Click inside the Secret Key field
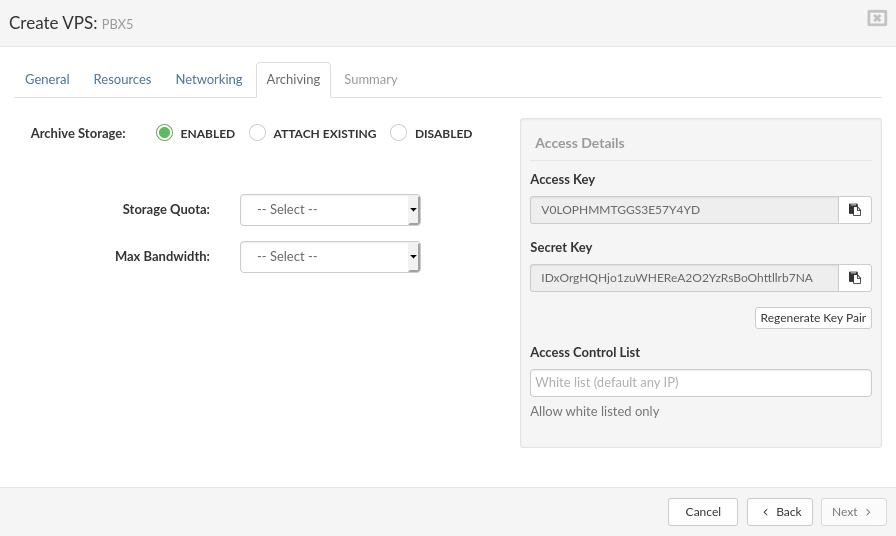This screenshot has width=896, height=536. pyautogui.click(x=684, y=278)
